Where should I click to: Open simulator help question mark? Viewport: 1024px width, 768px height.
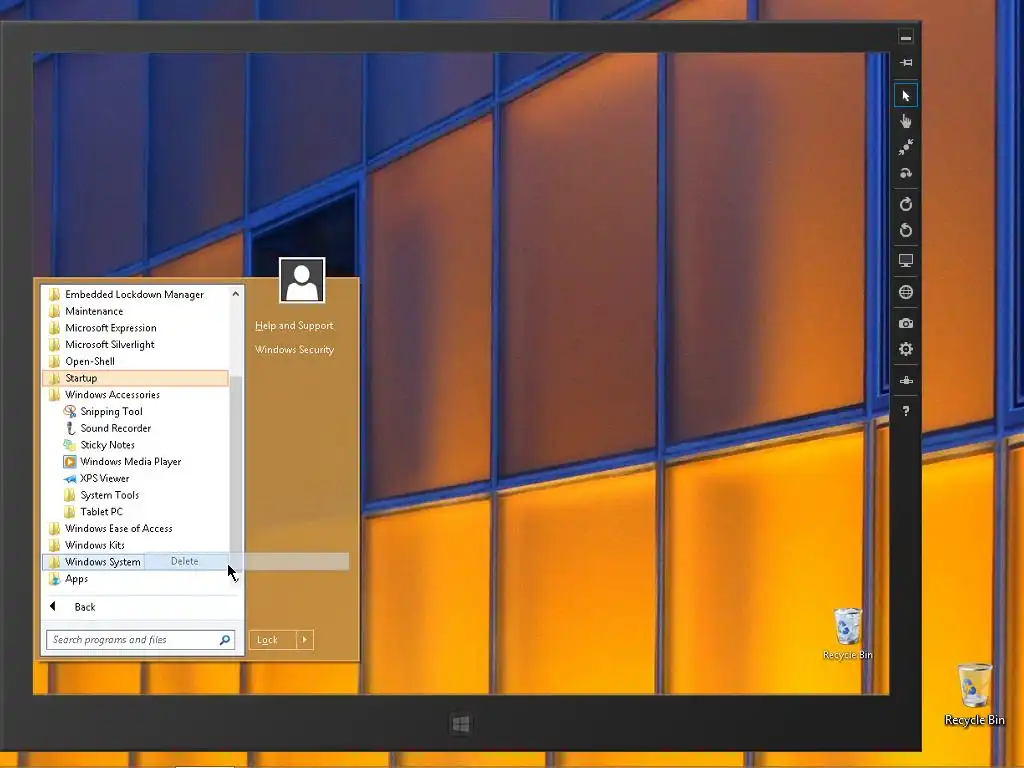(906, 411)
